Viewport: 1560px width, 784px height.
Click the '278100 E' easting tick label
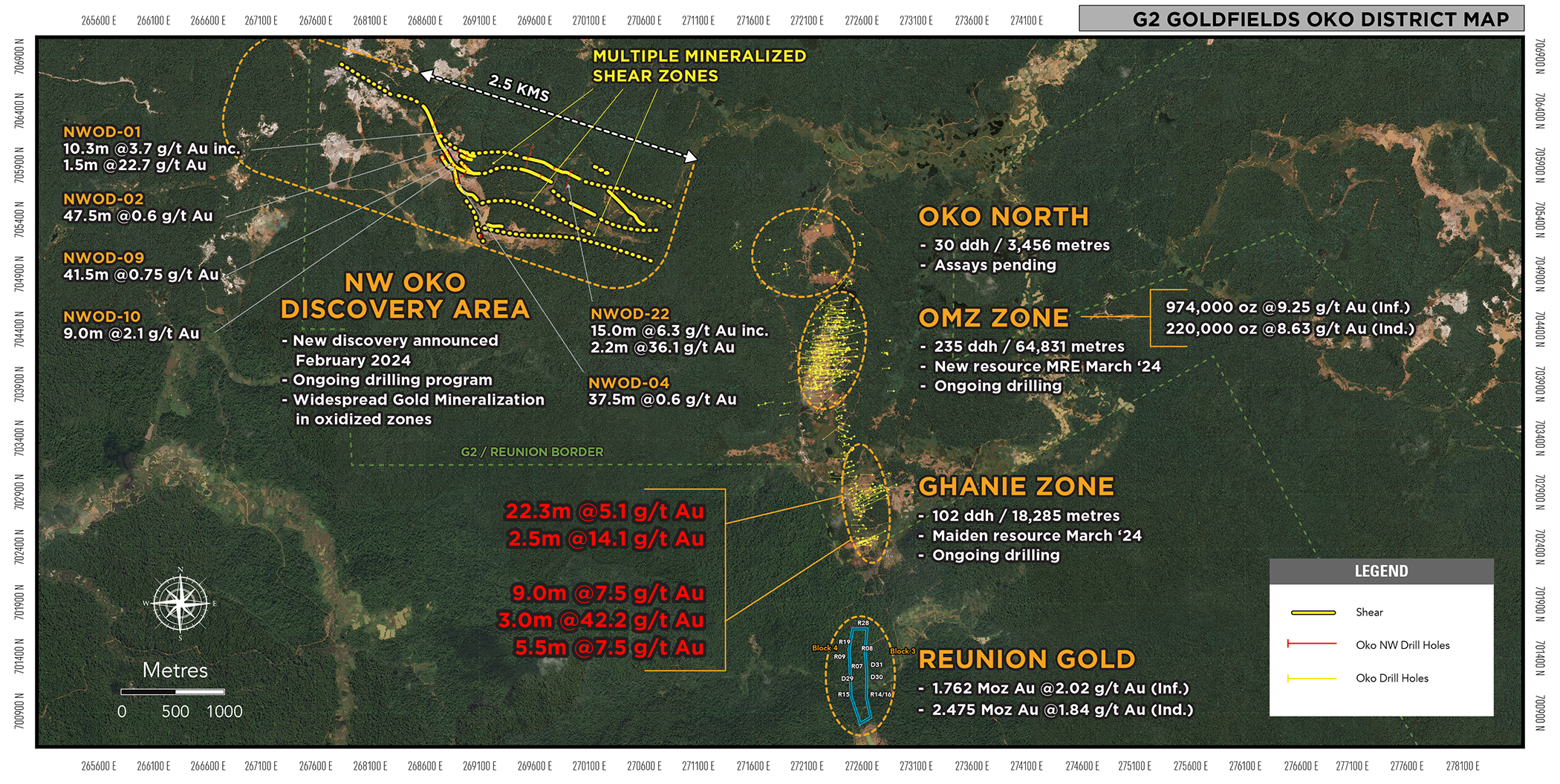click(1463, 765)
